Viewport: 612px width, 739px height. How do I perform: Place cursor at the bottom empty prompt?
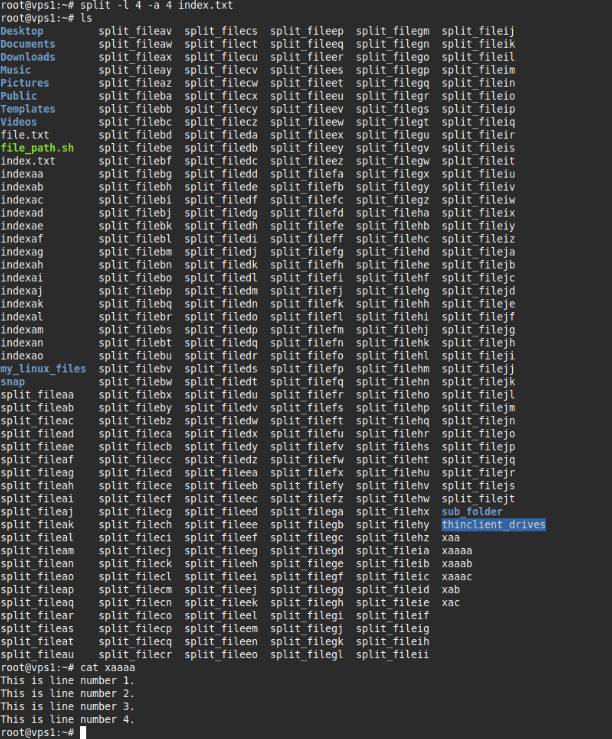[86, 732]
